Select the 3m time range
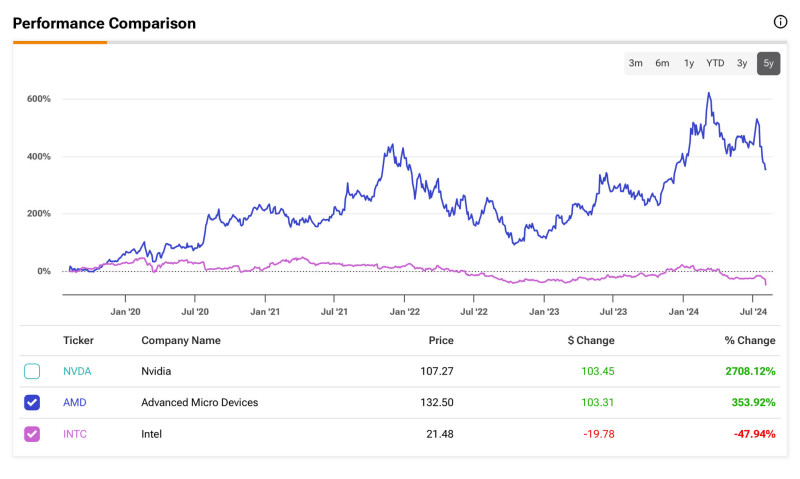 (x=635, y=63)
